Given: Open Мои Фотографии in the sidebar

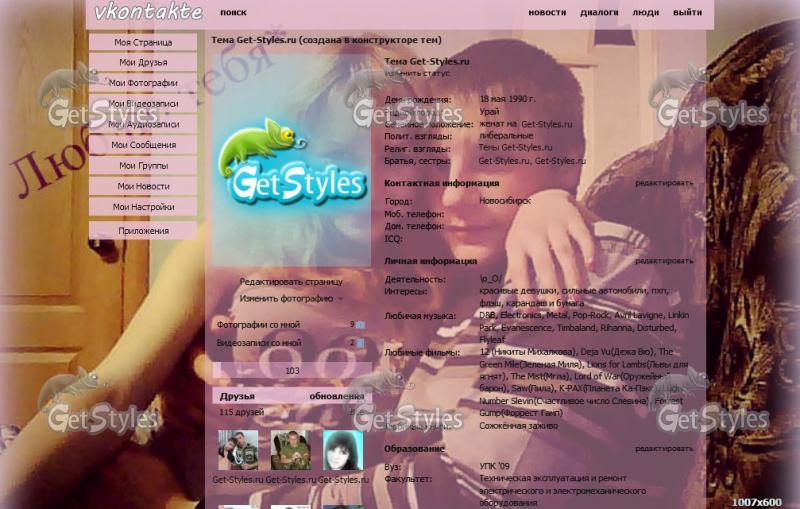Looking at the screenshot, I should pos(143,83).
